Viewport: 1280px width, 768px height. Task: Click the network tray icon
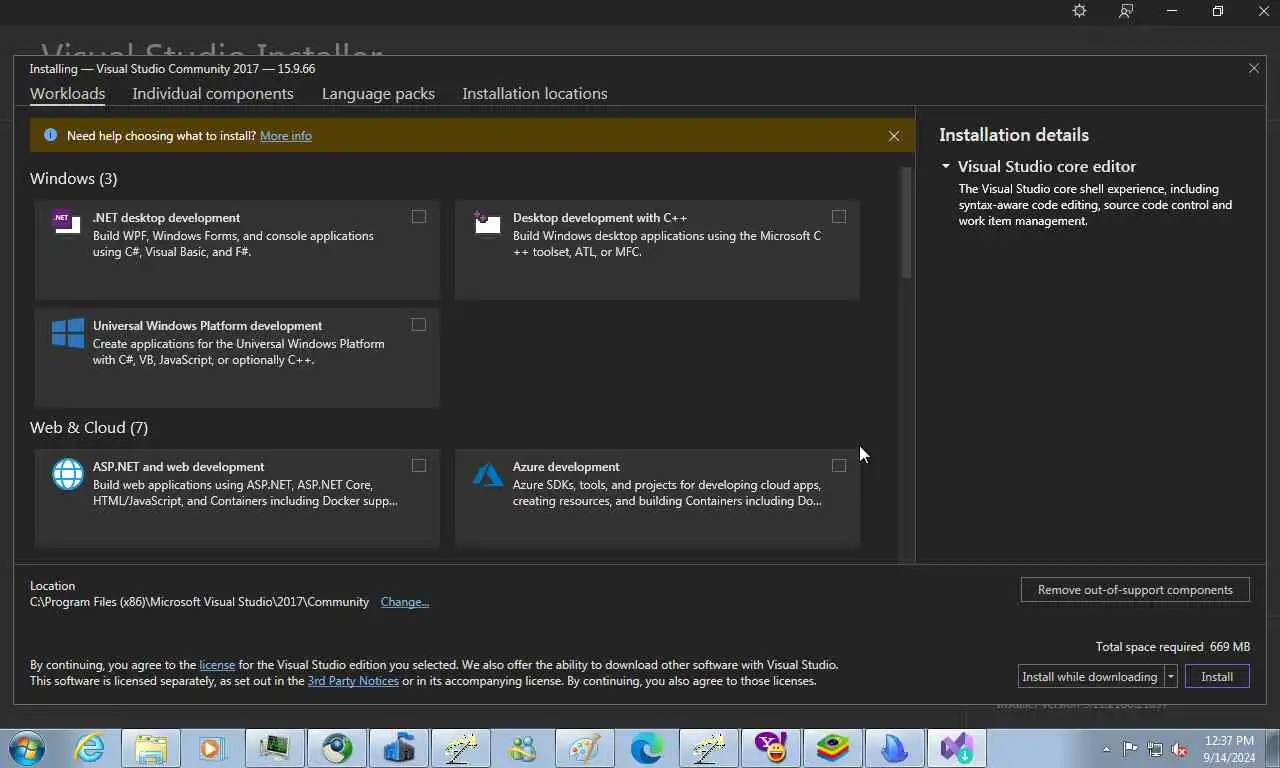(x=1155, y=748)
